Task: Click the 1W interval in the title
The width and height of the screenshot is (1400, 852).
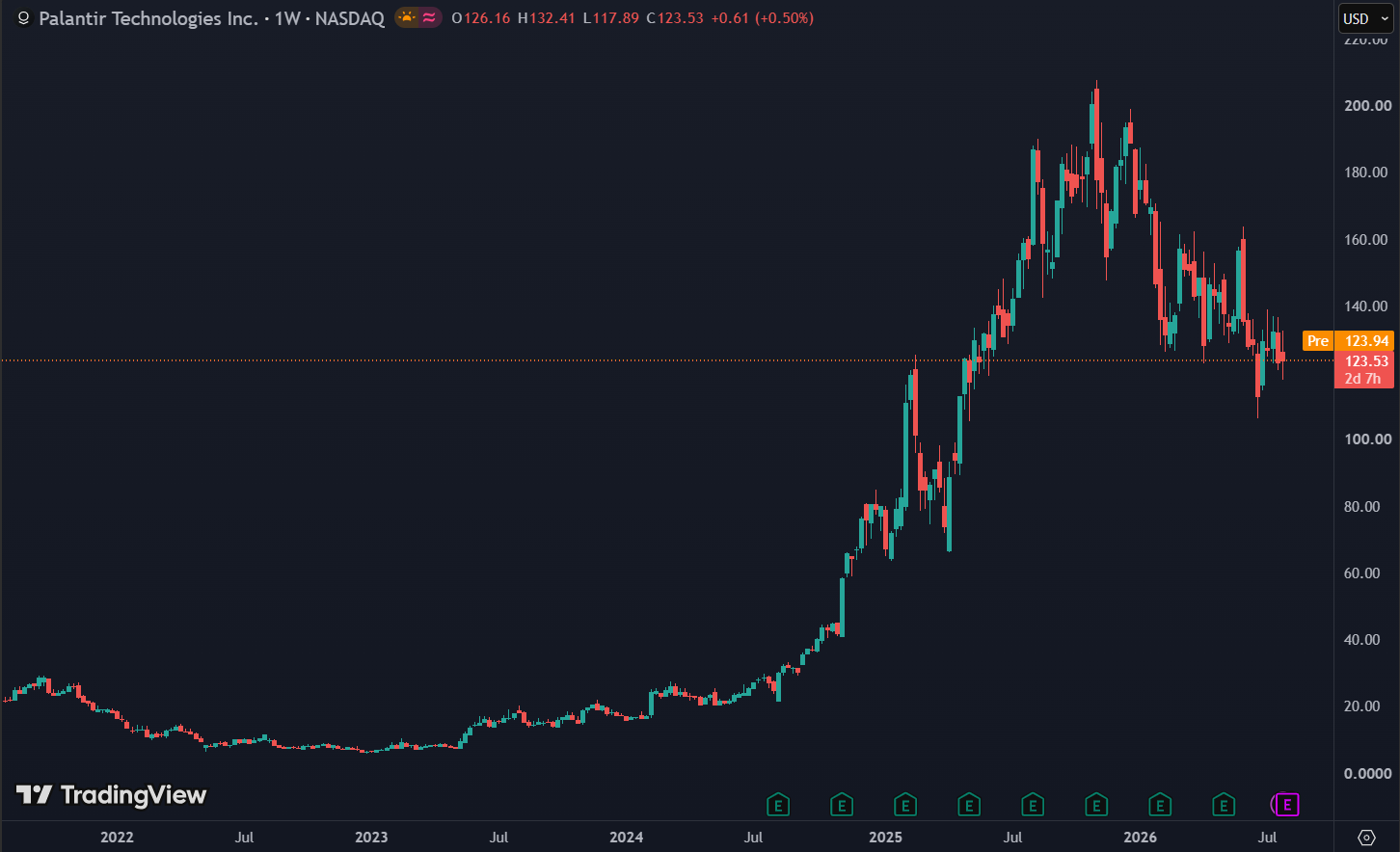Action: click(287, 18)
